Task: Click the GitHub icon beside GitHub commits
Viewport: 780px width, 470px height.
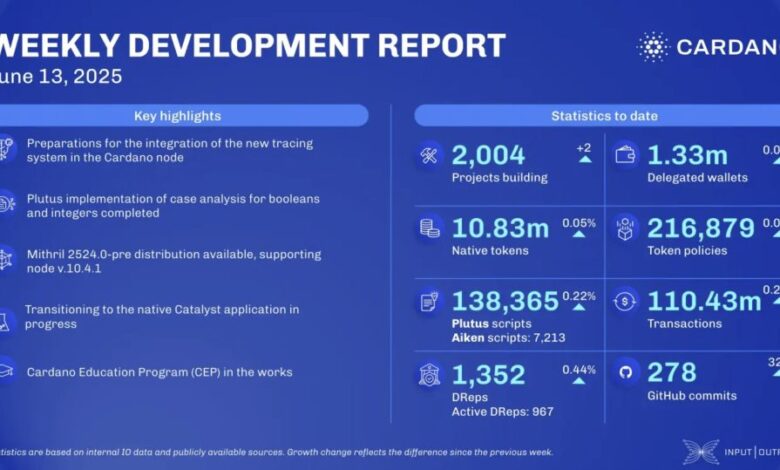Action: (x=625, y=372)
